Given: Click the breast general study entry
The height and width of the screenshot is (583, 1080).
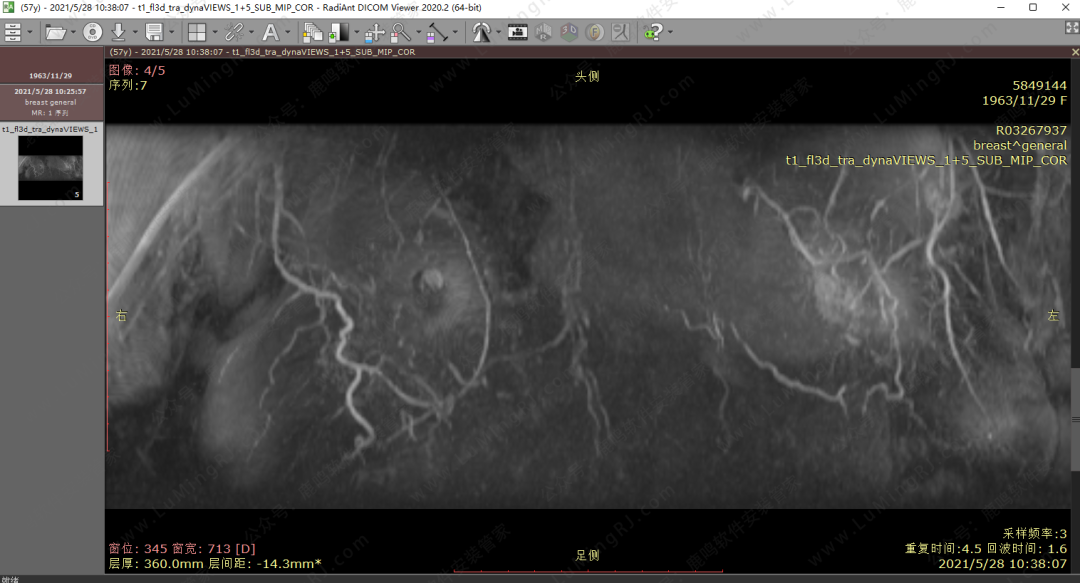Looking at the screenshot, I should pyautogui.click(x=51, y=102).
